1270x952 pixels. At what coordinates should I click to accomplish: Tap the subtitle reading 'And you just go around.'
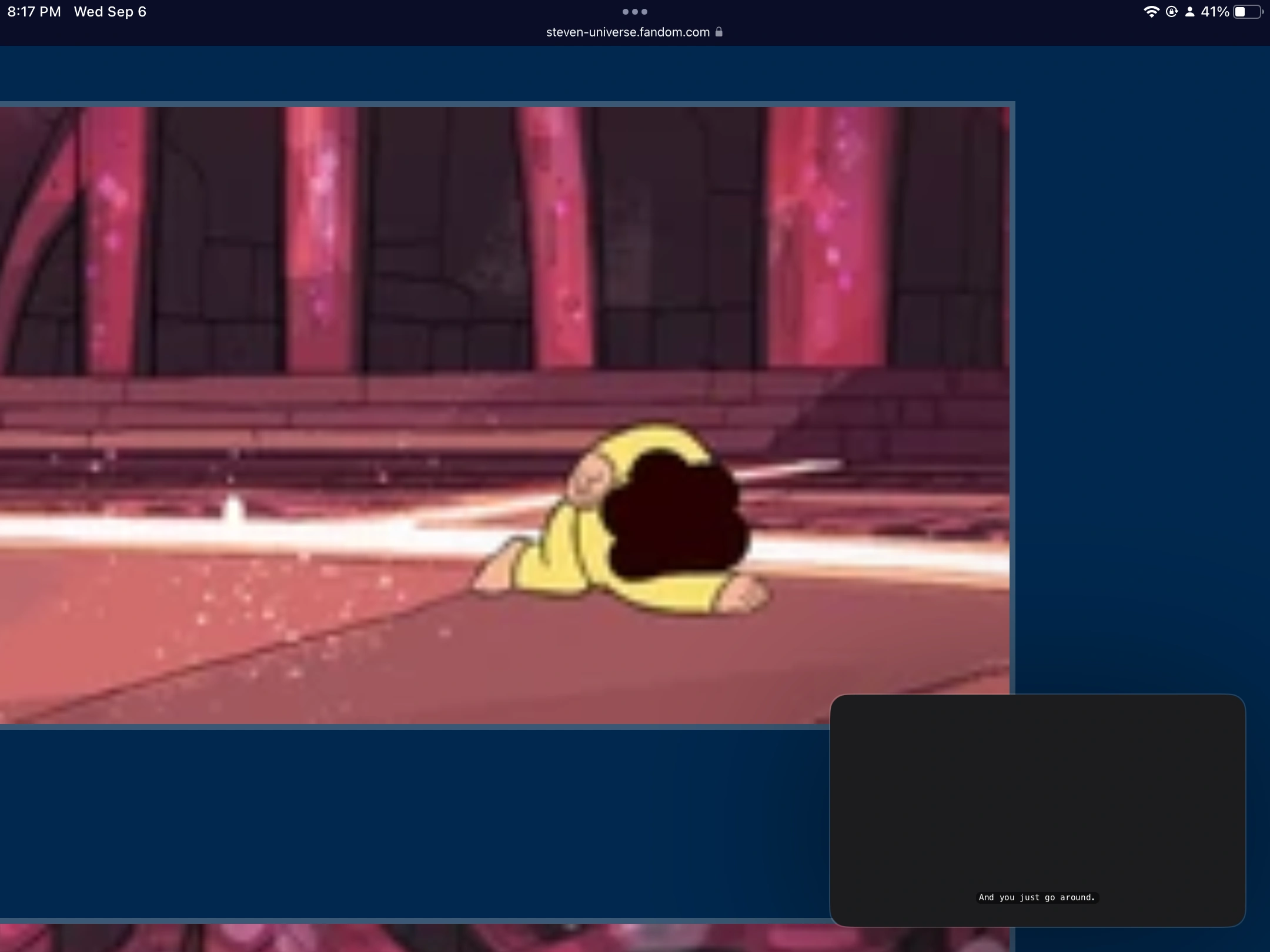click(1037, 897)
